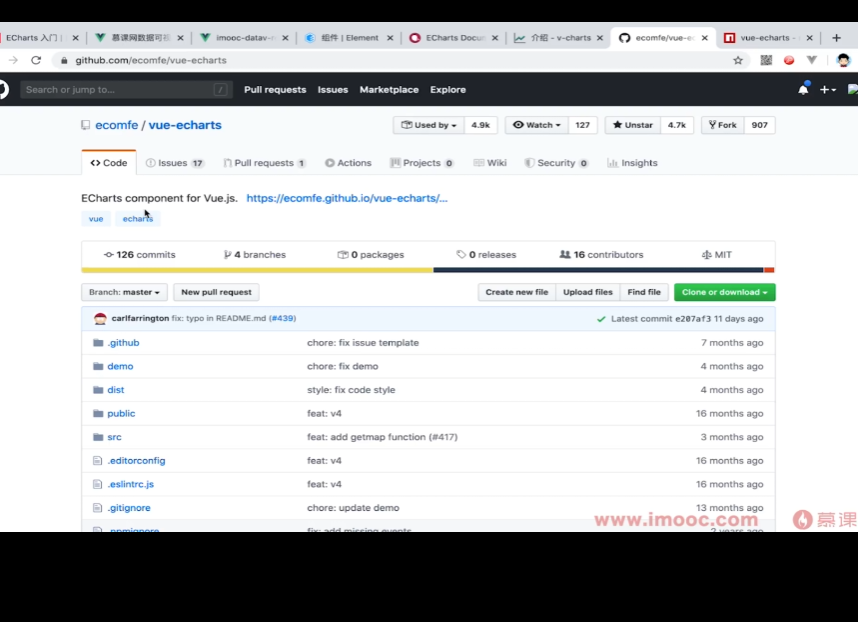Switch to the Issues repository tab

click(x=175, y=163)
